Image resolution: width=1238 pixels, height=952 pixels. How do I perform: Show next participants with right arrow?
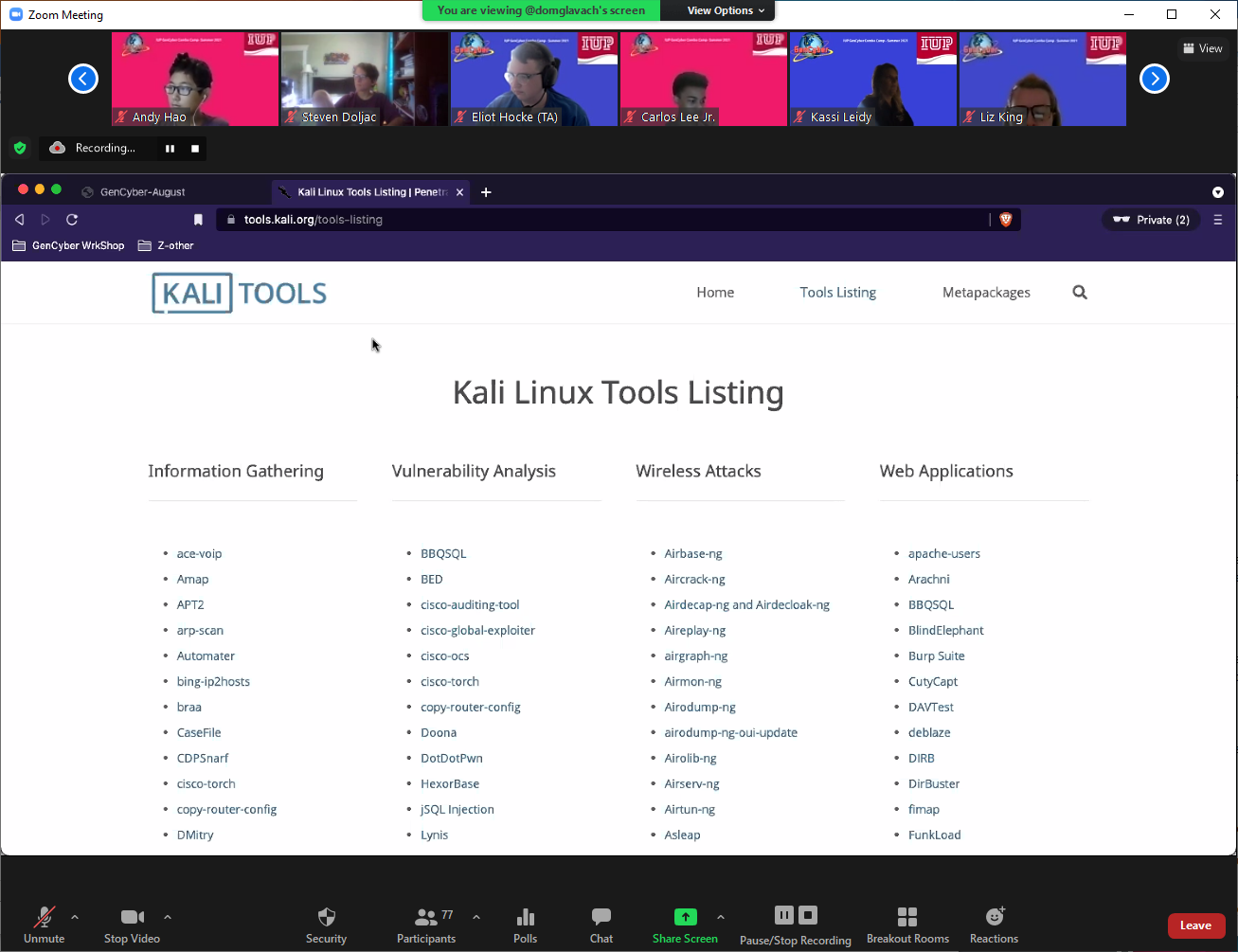[1155, 79]
